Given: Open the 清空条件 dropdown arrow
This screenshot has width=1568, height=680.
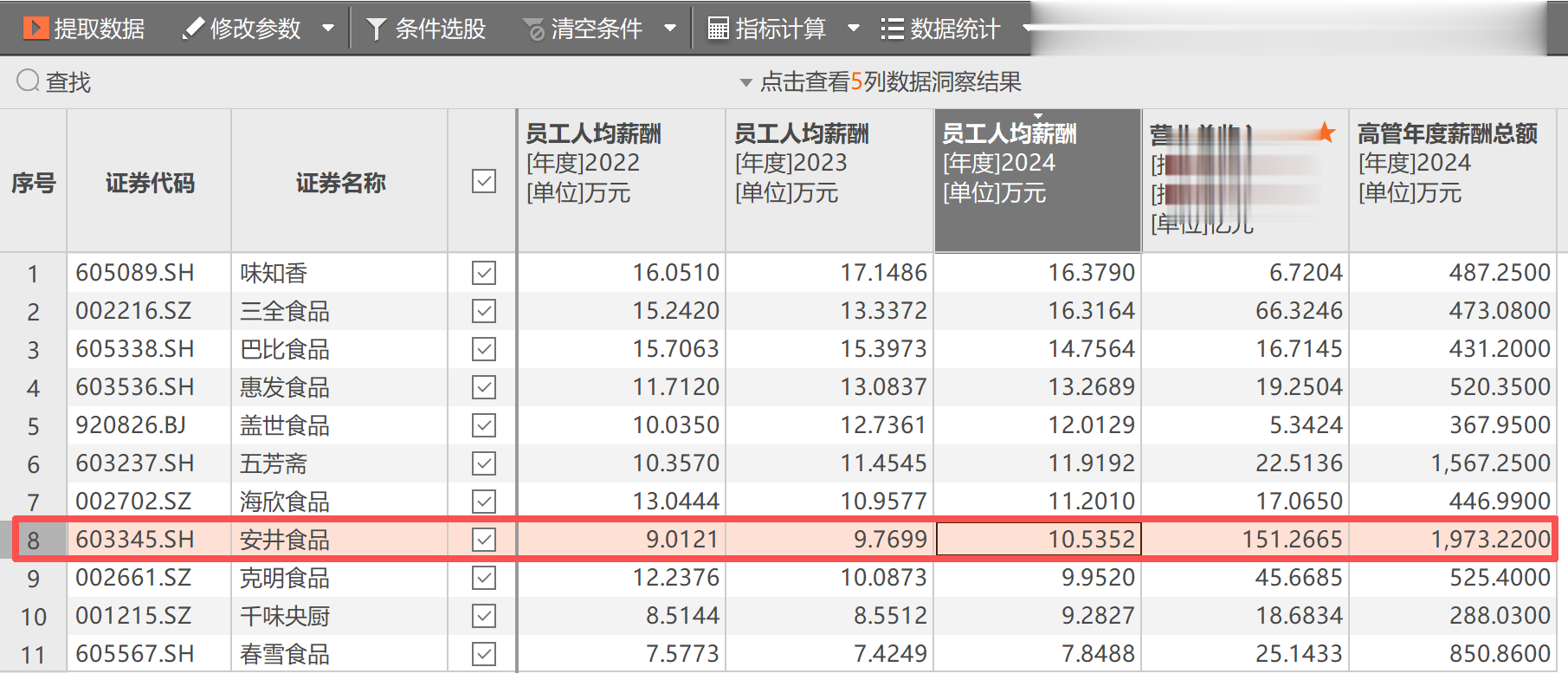Looking at the screenshot, I should tap(669, 29).
